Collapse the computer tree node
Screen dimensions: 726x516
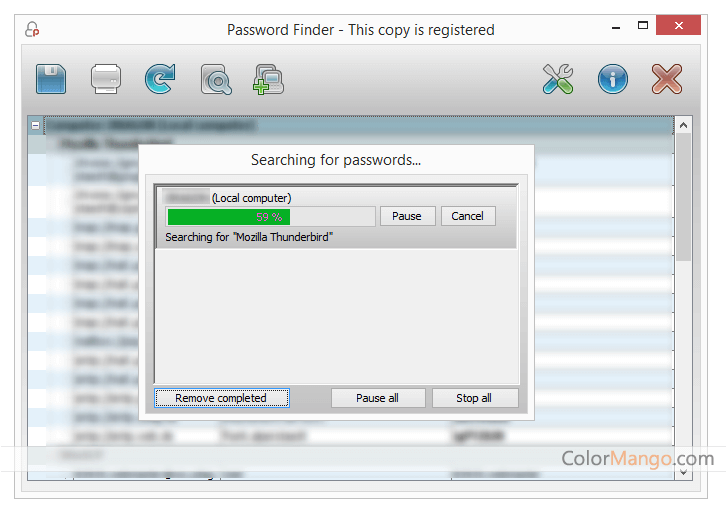tap(35, 126)
